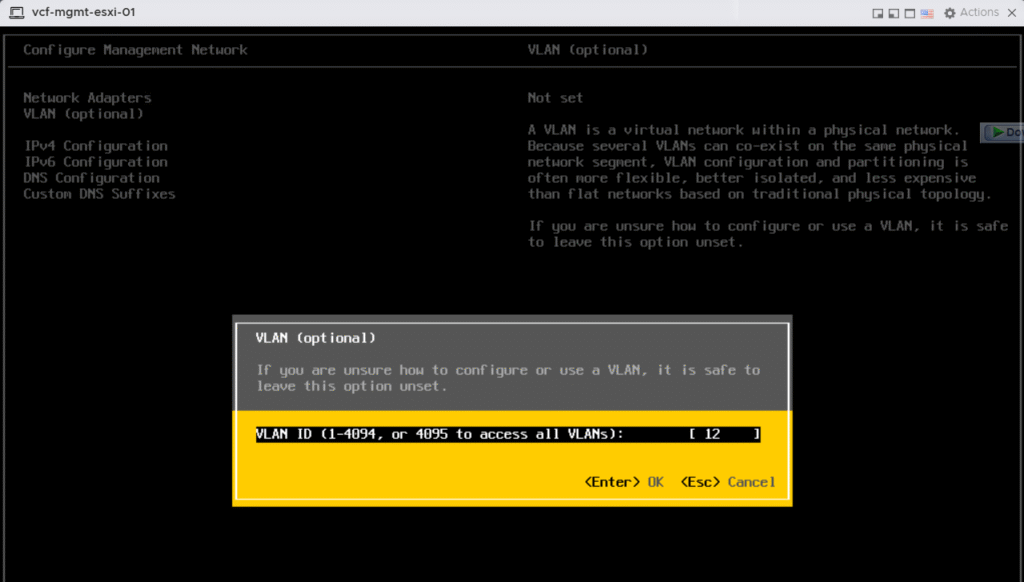Viewport: 1024px width, 582px height.
Task: Click the first console window-size icon
Action: (x=878, y=13)
